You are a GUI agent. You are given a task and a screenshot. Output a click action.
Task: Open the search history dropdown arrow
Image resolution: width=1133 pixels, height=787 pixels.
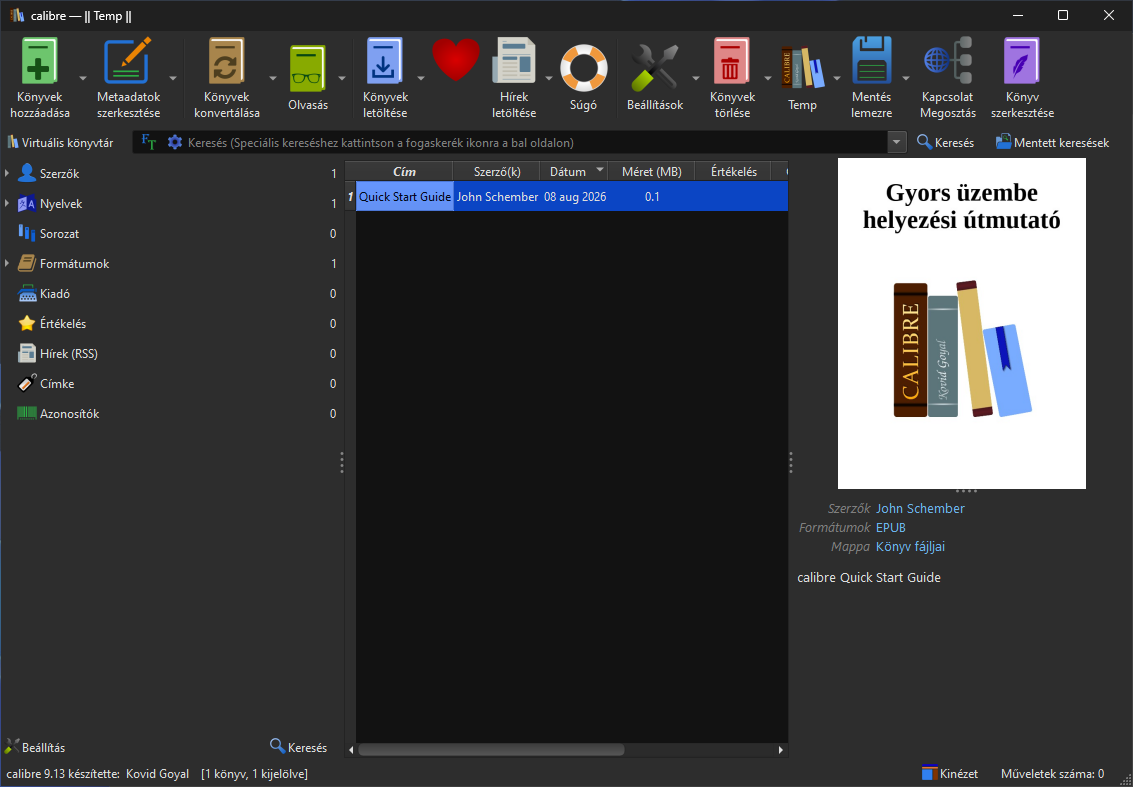point(897,142)
